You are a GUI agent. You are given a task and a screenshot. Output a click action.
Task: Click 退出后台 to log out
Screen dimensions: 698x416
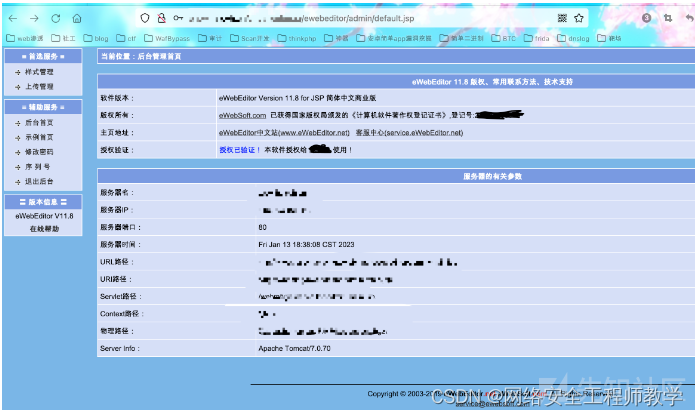(x=39, y=181)
